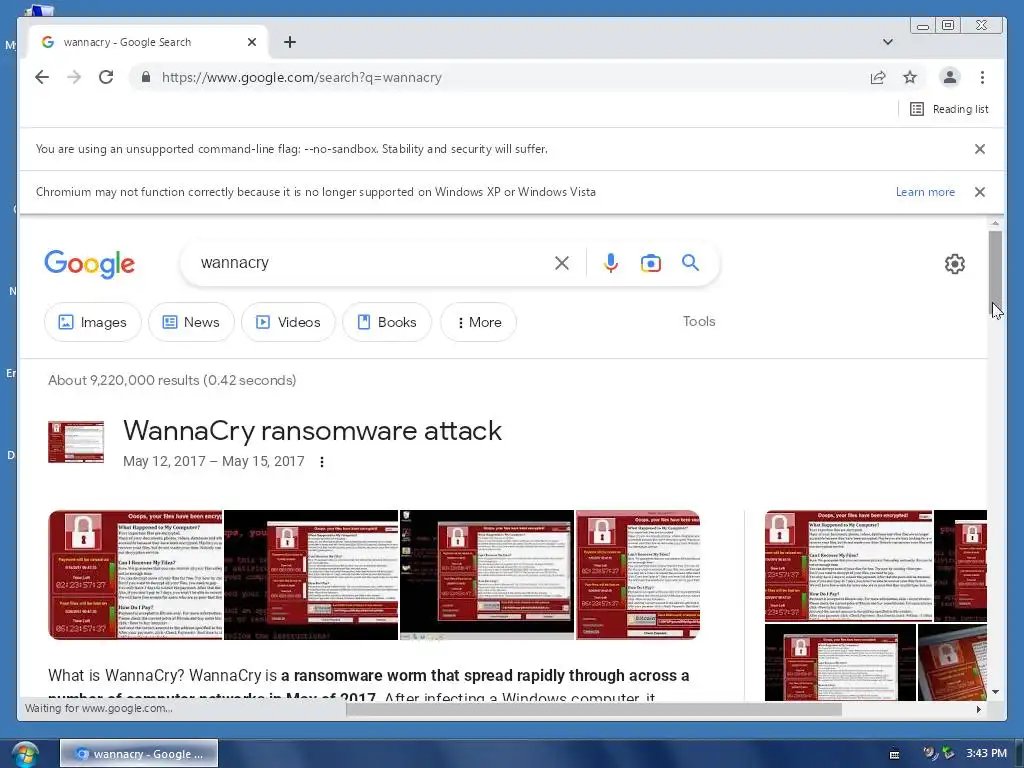Open first WannaCry screenshot in image strip
The width and height of the screenshot is (1024, 768).
(x=135, y=575)
